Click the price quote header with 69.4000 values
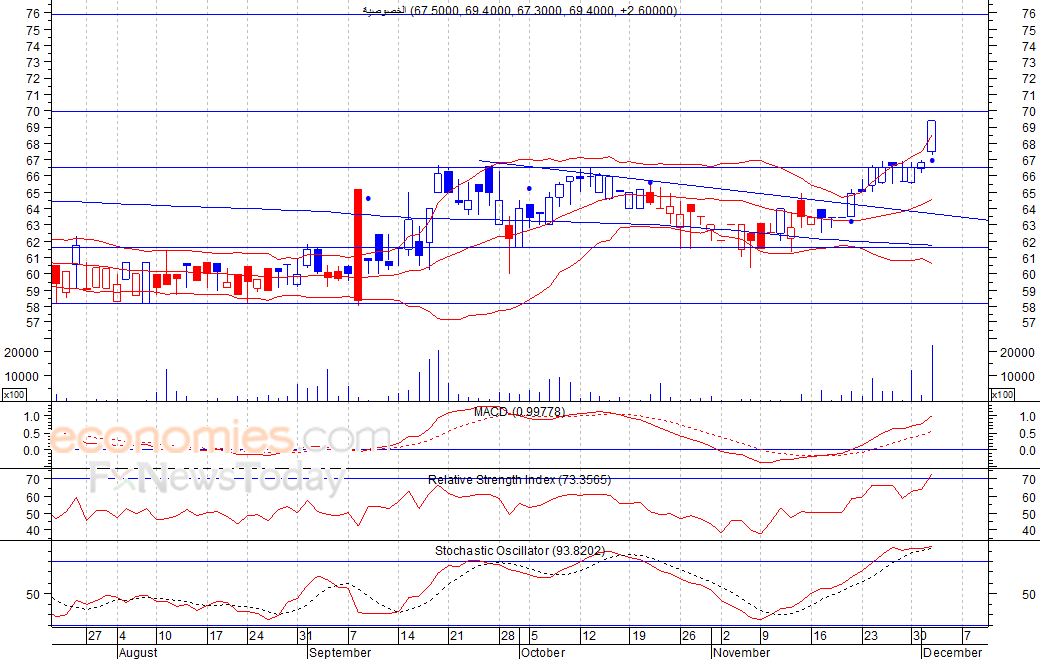This screenshot has width=1040, height=659. [520, 10]
